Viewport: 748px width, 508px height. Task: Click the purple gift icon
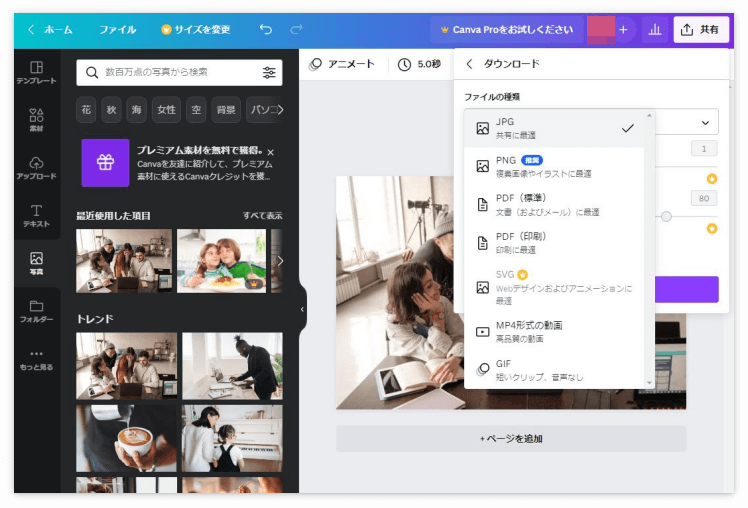105,163
